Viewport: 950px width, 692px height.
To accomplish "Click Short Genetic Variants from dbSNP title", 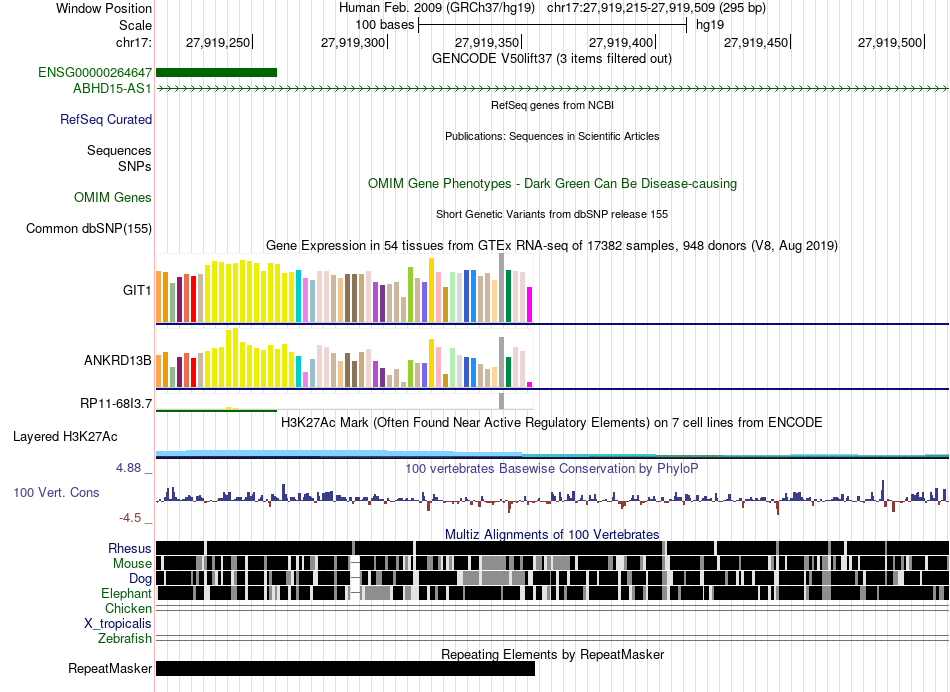I will 552,214.
